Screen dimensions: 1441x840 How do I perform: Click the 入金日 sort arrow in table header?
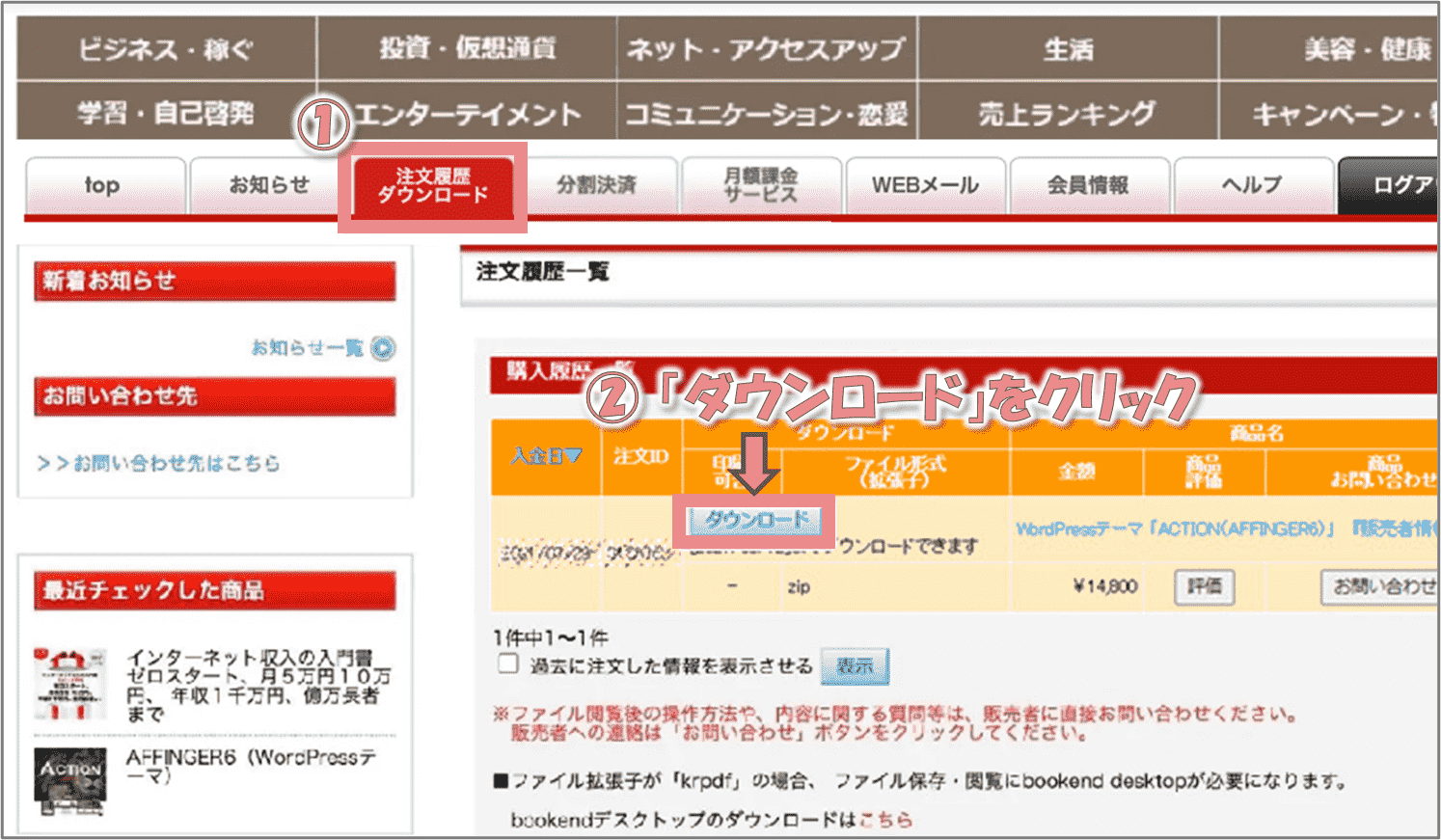[573, 455]
